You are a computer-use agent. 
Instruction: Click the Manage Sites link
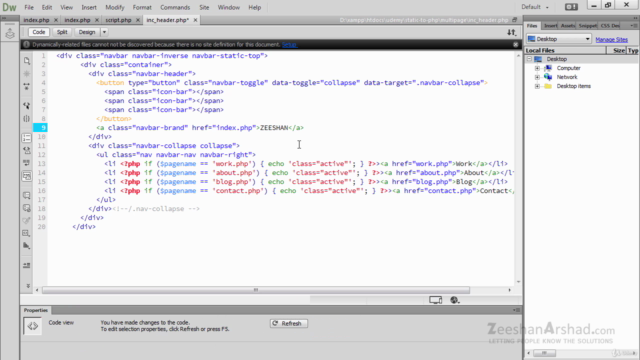611,40
